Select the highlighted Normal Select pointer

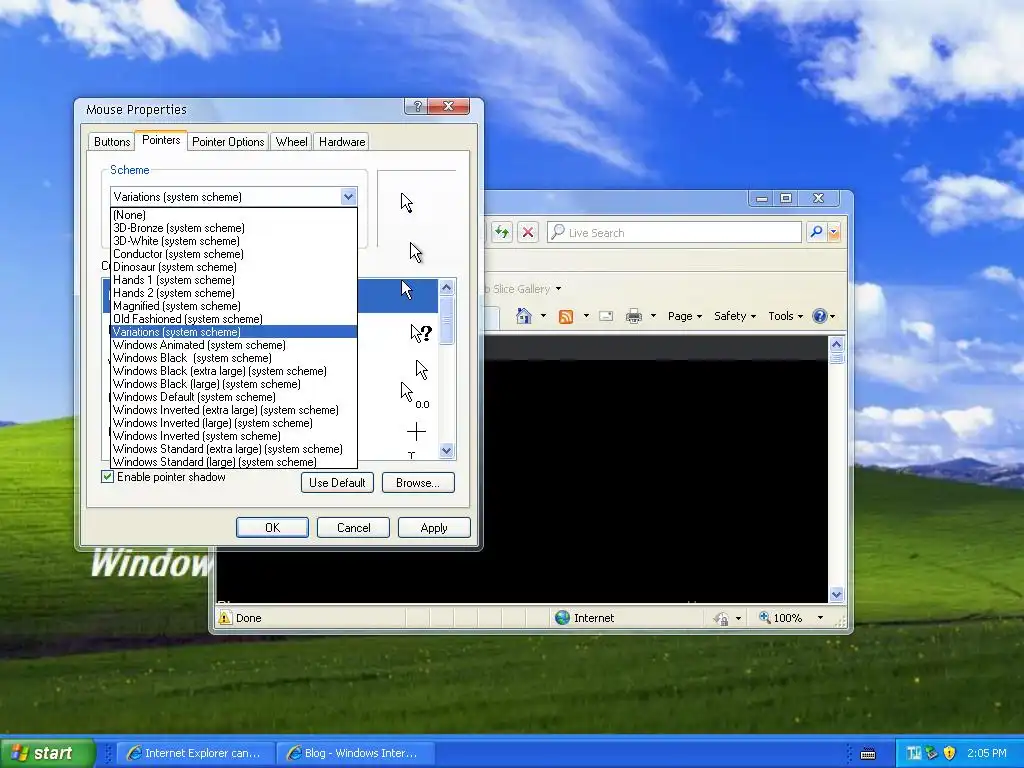407,289
